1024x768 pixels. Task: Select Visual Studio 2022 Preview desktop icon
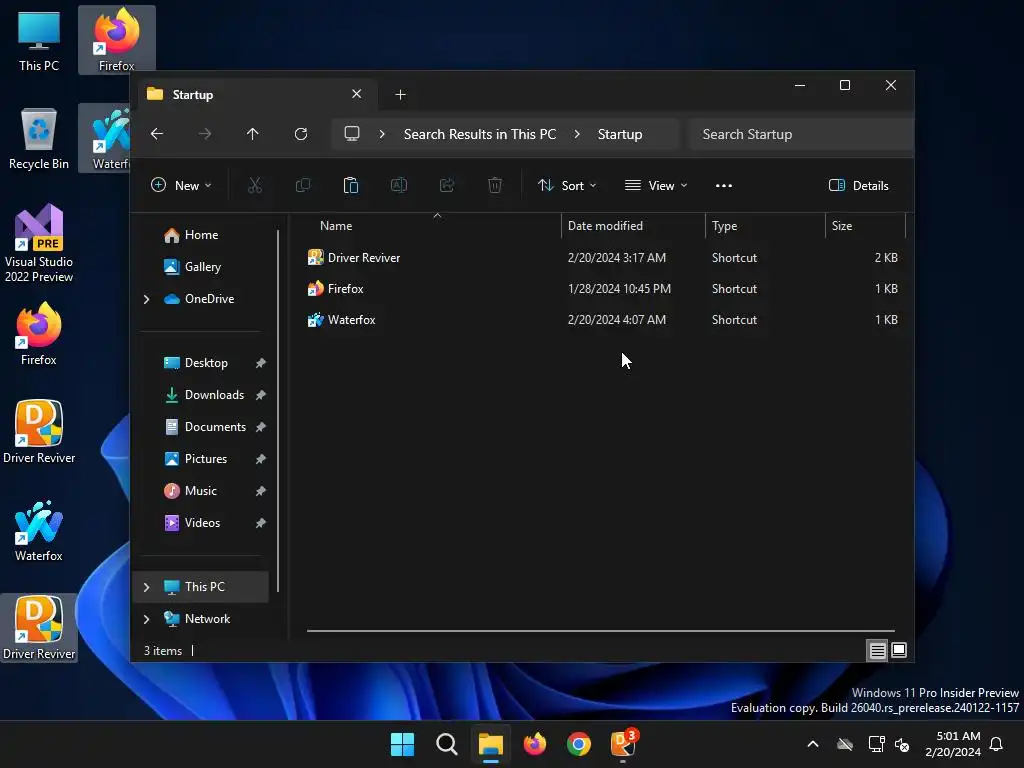[39, 244]
